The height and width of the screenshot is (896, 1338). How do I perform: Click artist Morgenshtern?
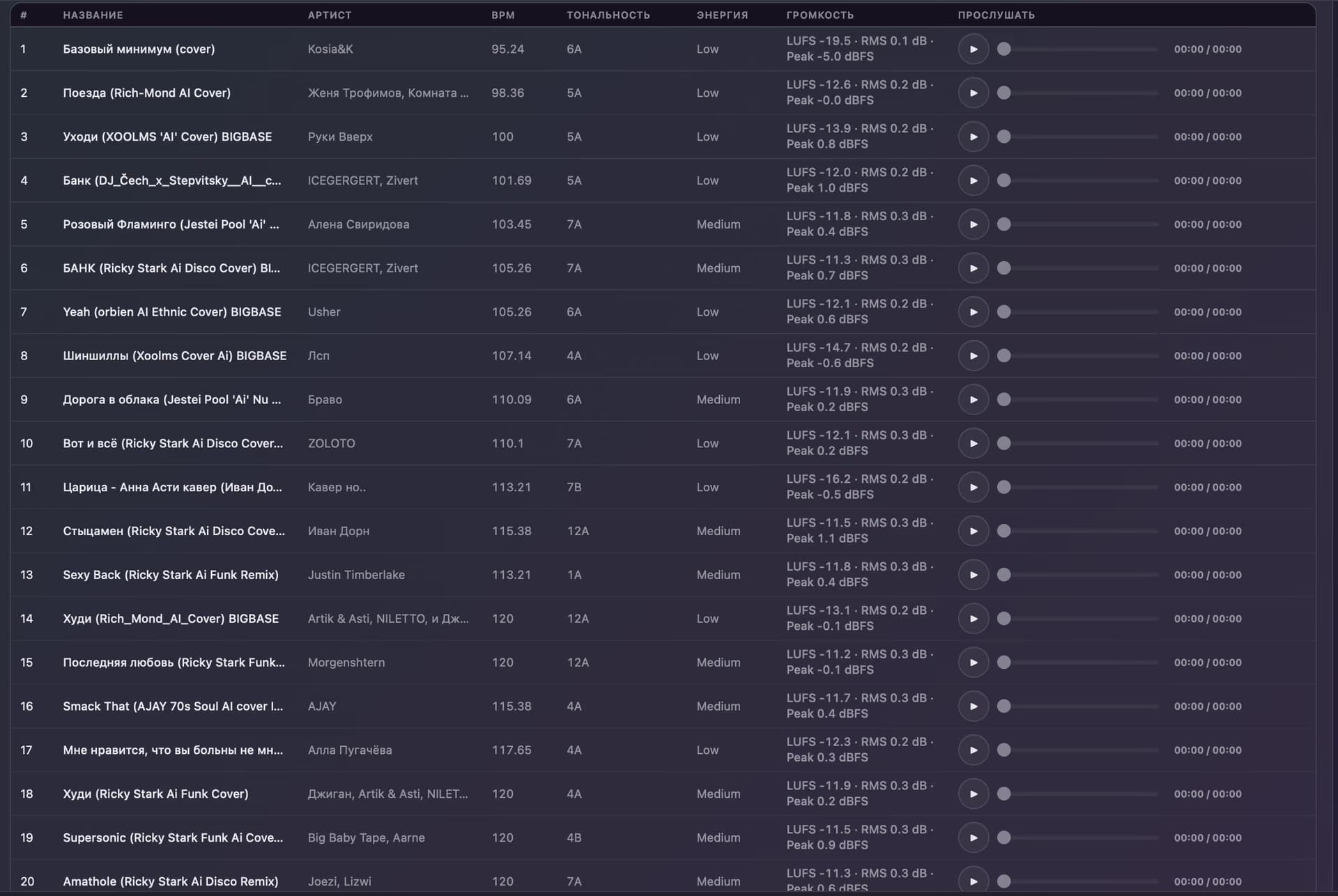pos(346,663)
